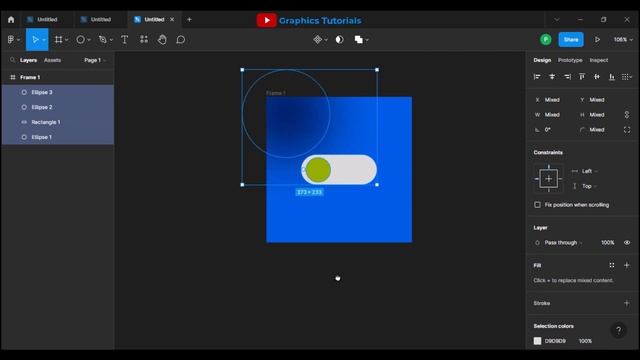
Task: Select the Ellipse 1 layer
Action: pyautogui.click(x=58, y=137)
